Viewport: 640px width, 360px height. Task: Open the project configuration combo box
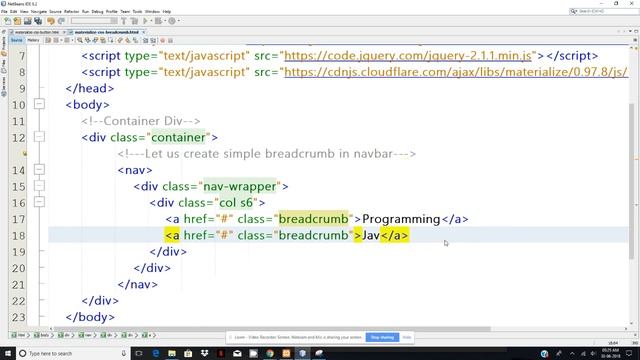tap(94, 21)
